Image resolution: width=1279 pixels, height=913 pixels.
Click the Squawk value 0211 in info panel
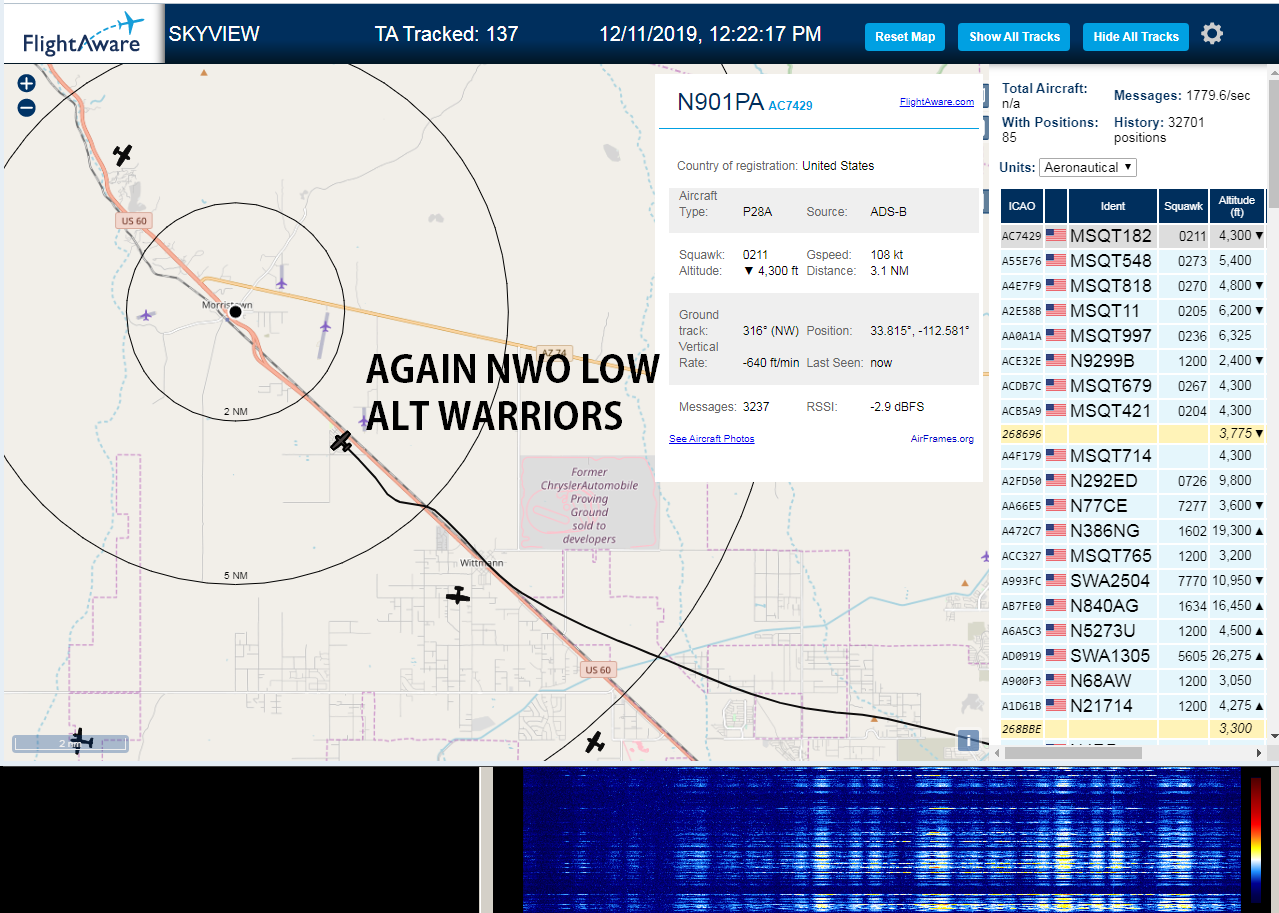pos(757,255)
